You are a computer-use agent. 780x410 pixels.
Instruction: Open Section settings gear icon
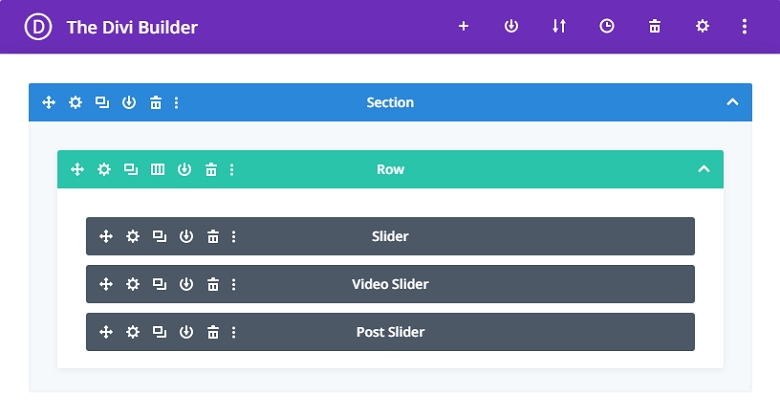pos(75,102)
